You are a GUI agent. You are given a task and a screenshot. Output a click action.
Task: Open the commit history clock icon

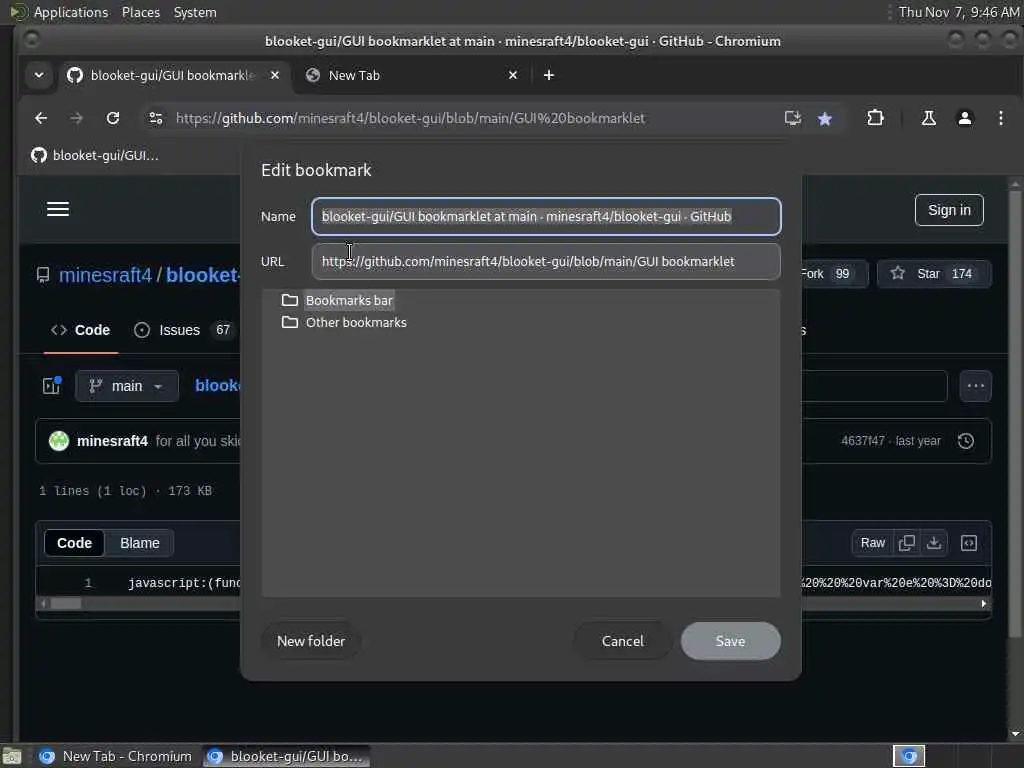click(966, 441)
